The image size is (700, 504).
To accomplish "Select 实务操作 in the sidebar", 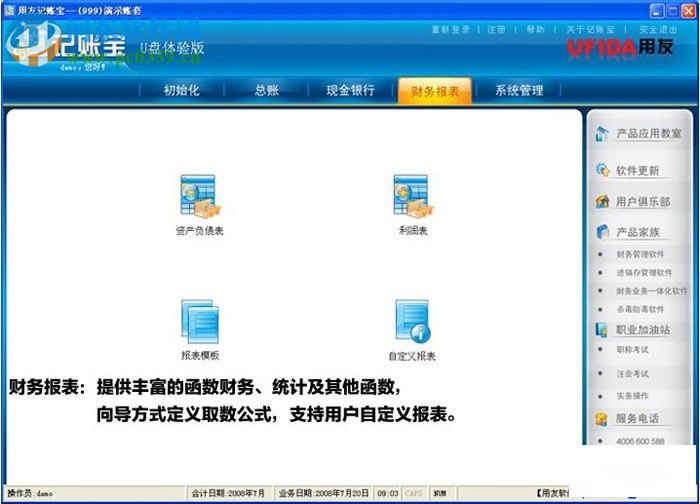I will 632,396.
